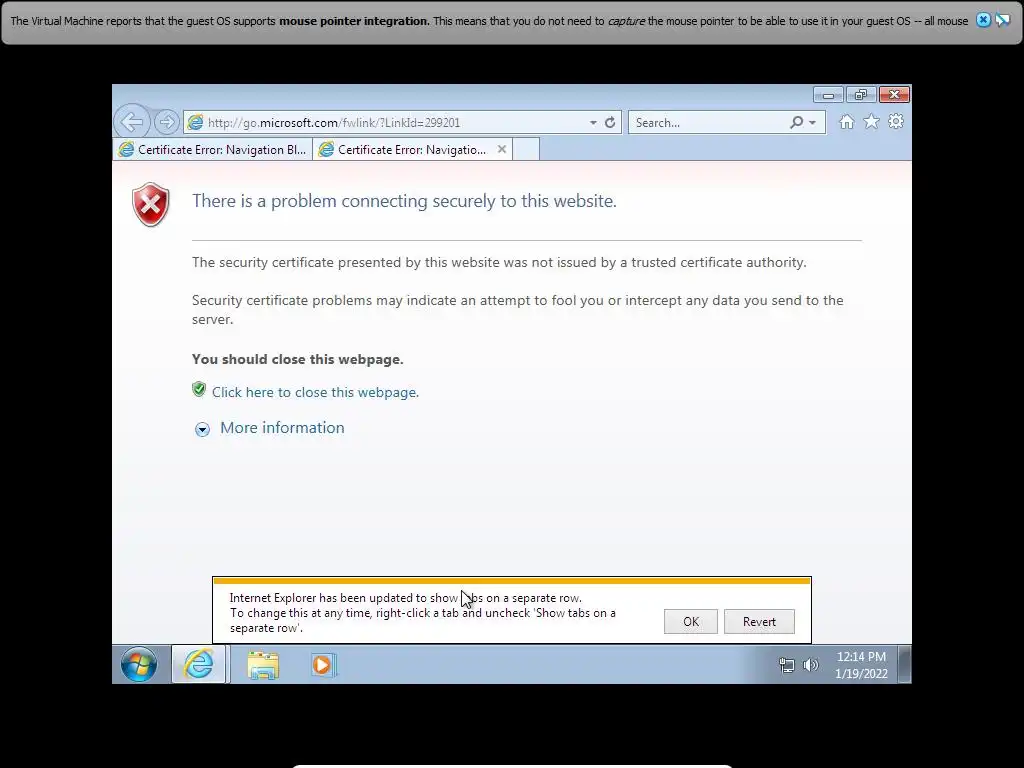Open the search provider dropdown arrow
This screenshot has width=1024, height=768.
[x=812, y=123]
